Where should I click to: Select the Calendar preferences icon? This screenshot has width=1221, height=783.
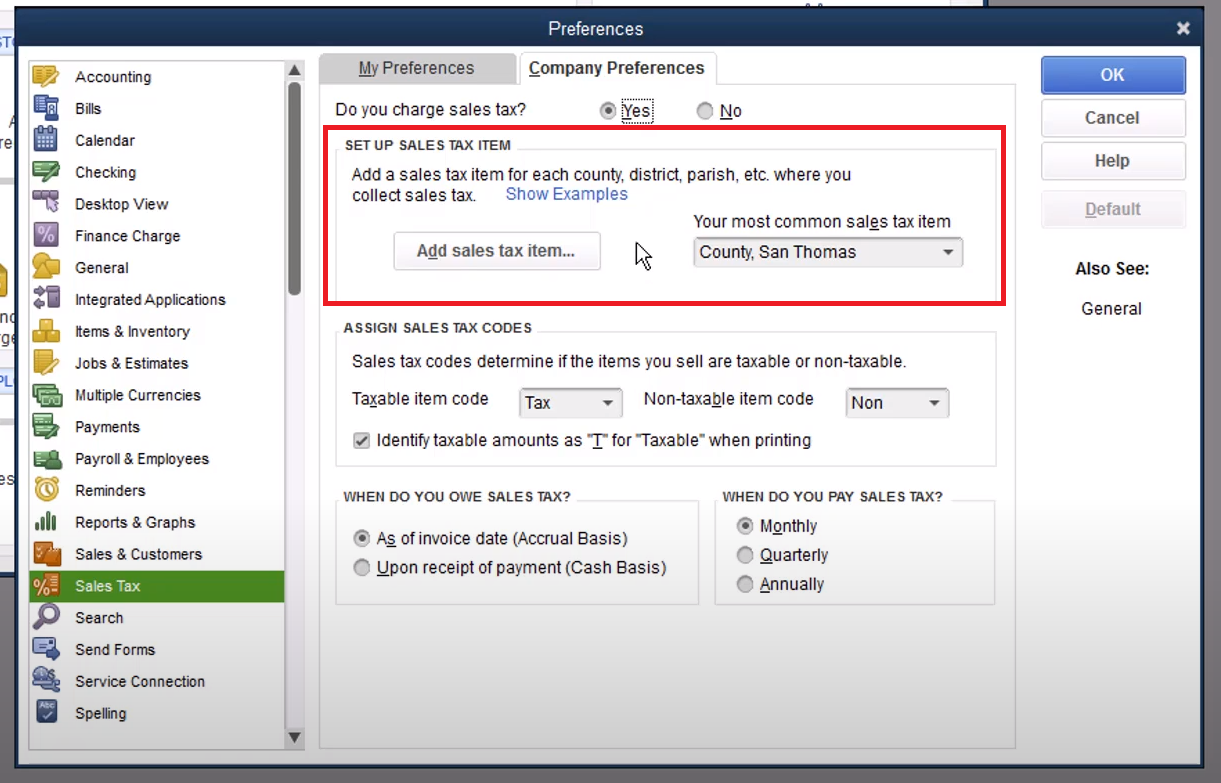46,140
